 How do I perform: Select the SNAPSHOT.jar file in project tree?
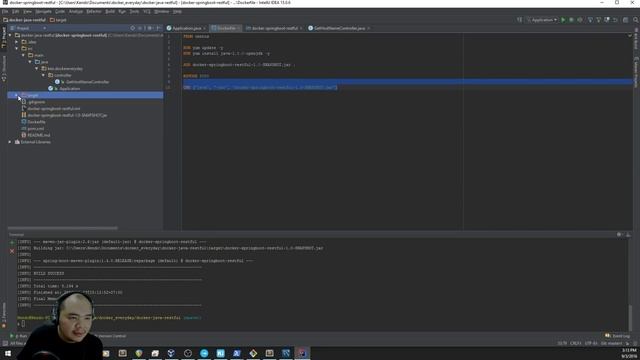[67, 115]
